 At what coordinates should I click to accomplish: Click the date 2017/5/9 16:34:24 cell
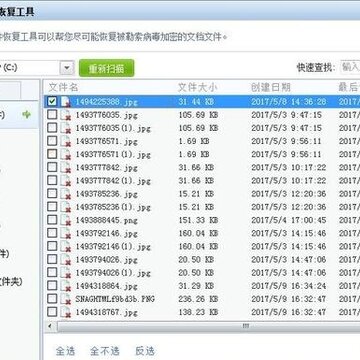[289, 286]
